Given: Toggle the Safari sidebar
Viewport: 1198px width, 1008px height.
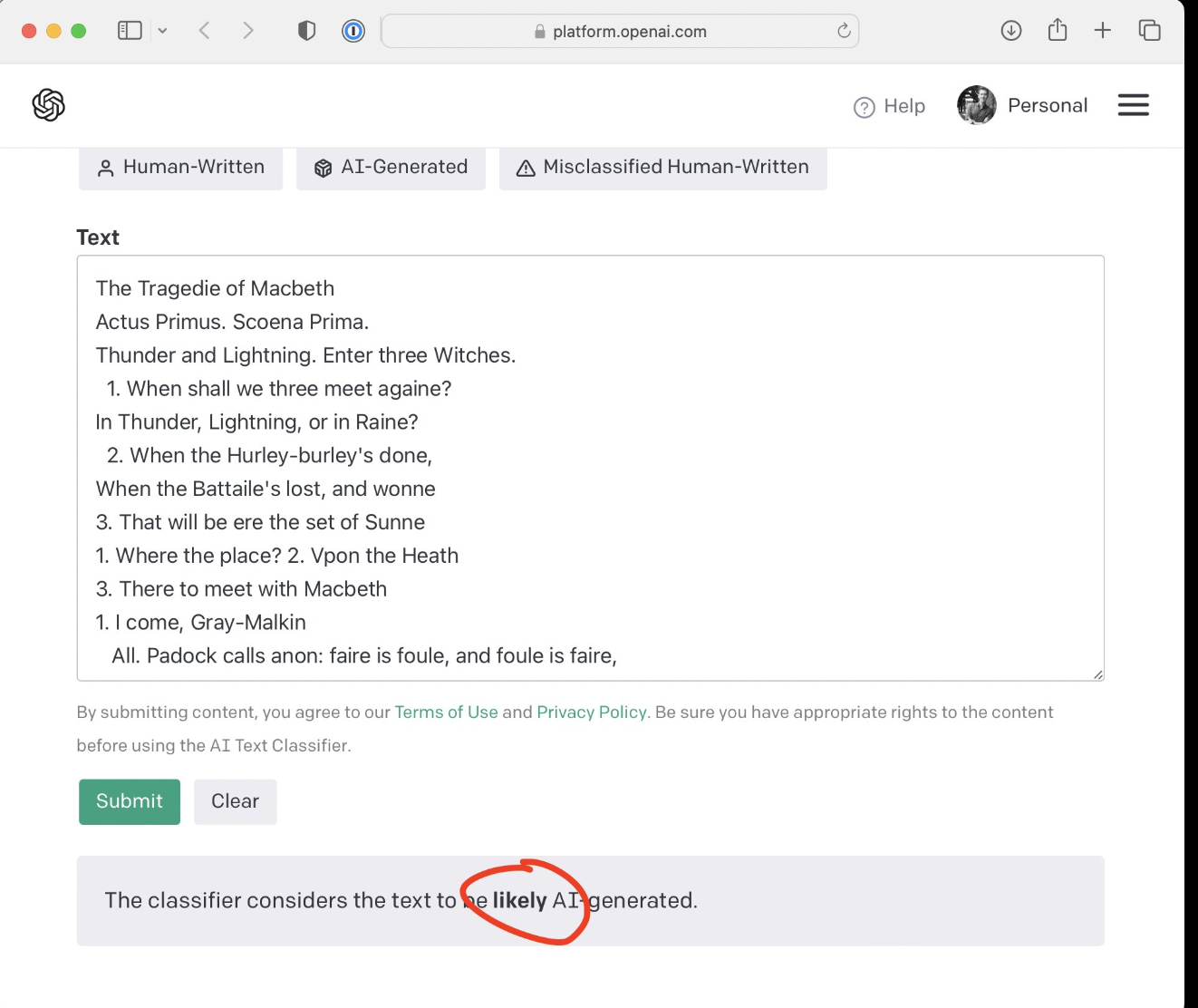Looking at the screenshot, I should [130, 30].
